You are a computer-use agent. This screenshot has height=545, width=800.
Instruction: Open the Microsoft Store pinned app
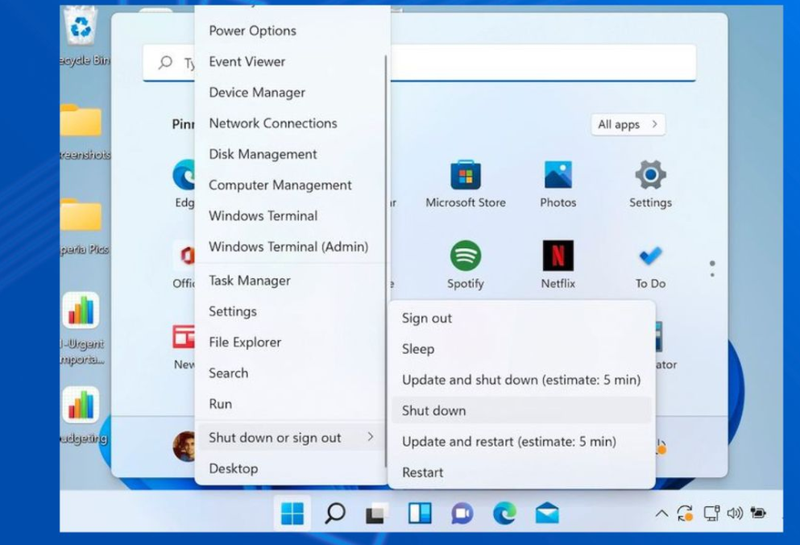click(465, 184)
